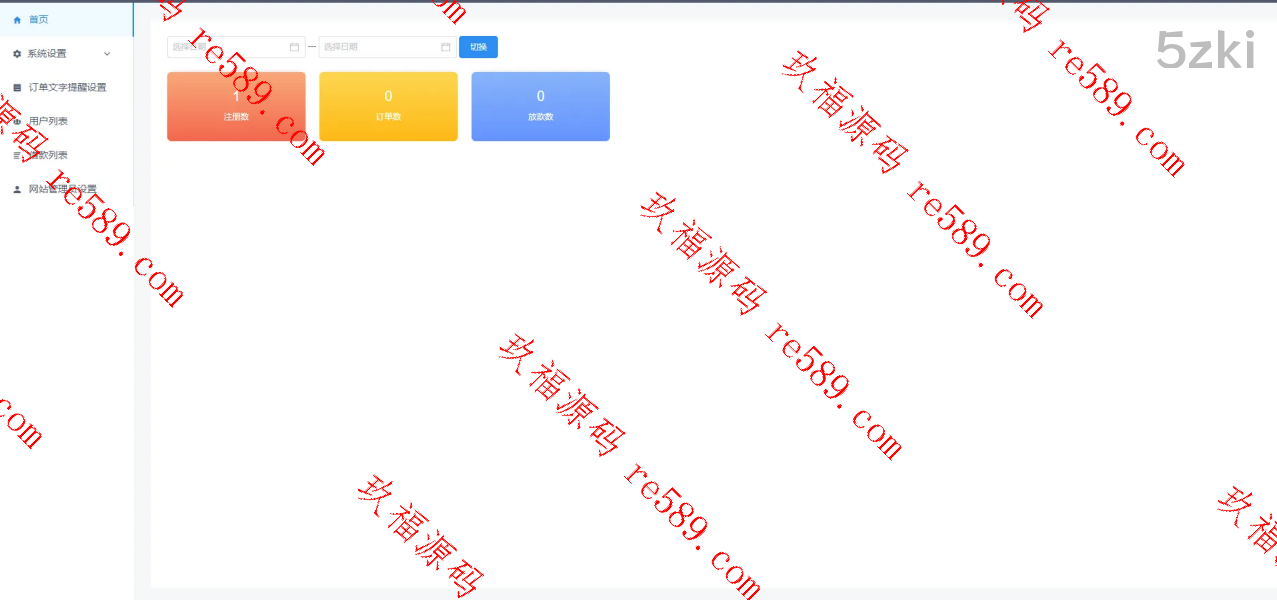Click the blue 放款数 statistics card
Screen dimensions: 1277x600
(x=540, y=106)
